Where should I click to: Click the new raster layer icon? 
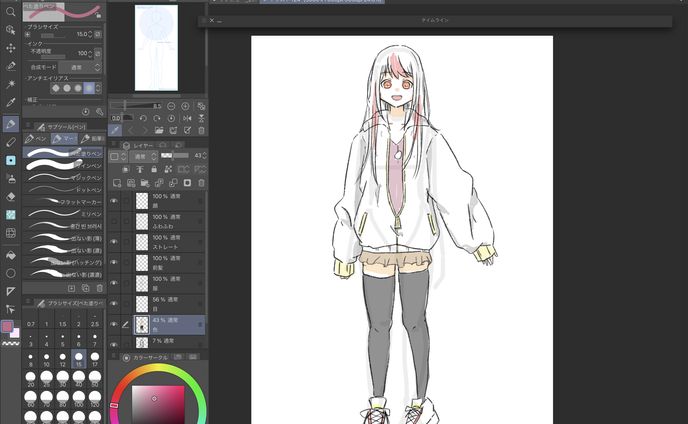pos(117,183)
